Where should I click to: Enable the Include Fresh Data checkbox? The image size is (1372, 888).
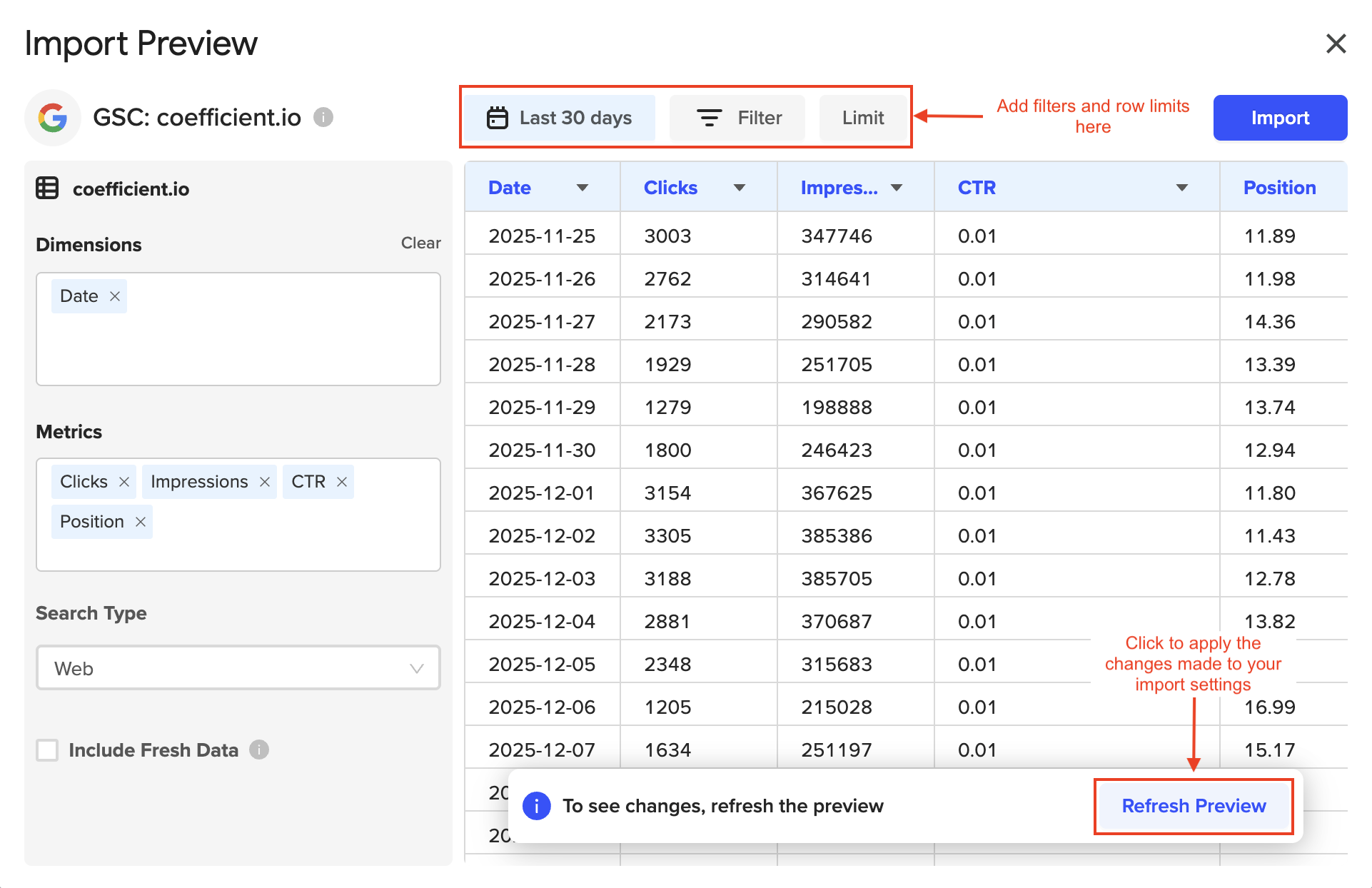[48, 750]
